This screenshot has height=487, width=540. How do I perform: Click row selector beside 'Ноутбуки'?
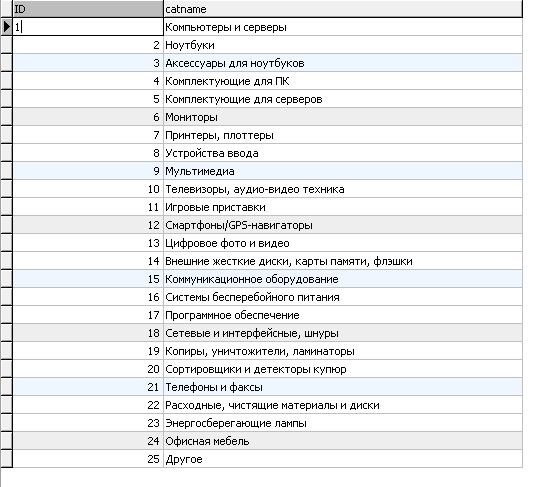point(6,45)
